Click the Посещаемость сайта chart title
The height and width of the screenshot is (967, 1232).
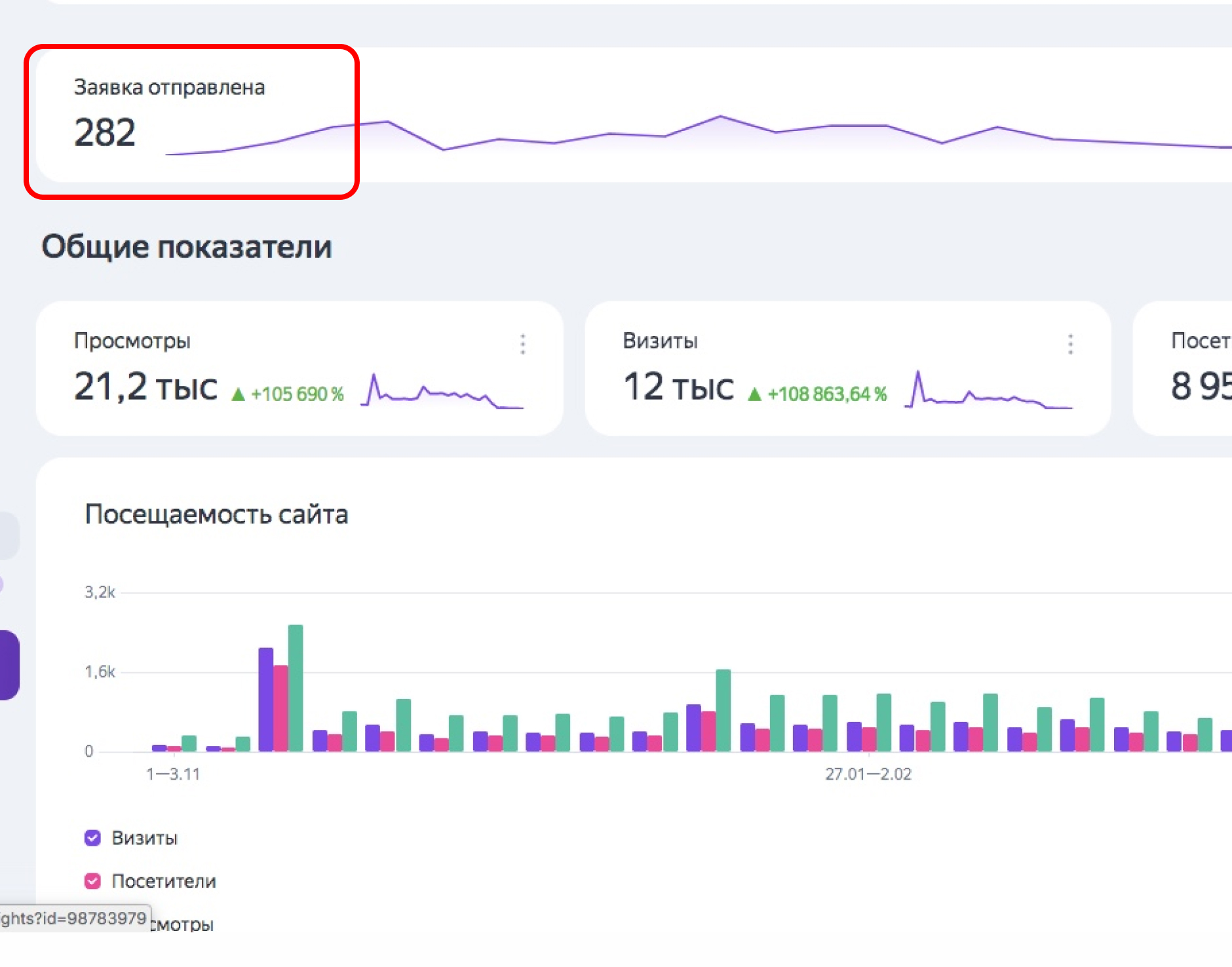click(216, 514)
